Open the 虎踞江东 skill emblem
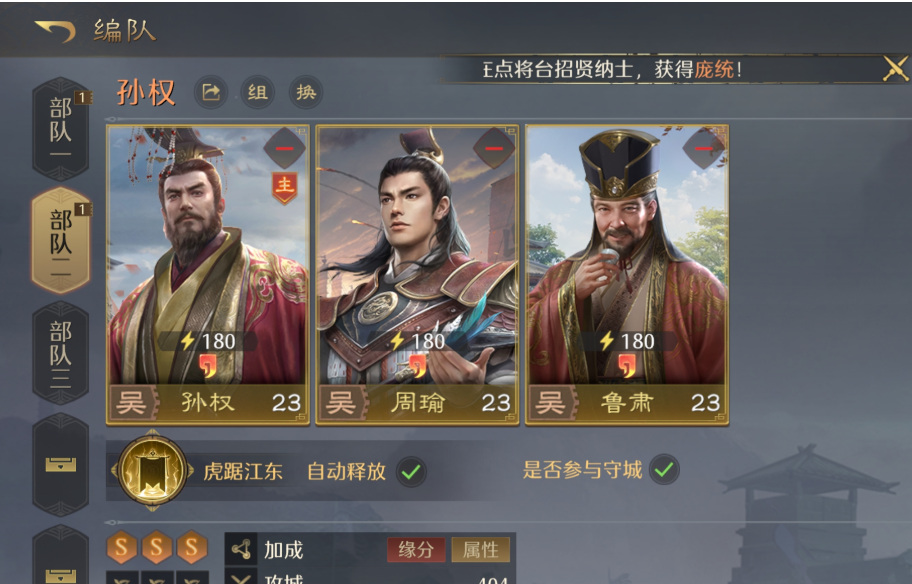 [152, 470]
